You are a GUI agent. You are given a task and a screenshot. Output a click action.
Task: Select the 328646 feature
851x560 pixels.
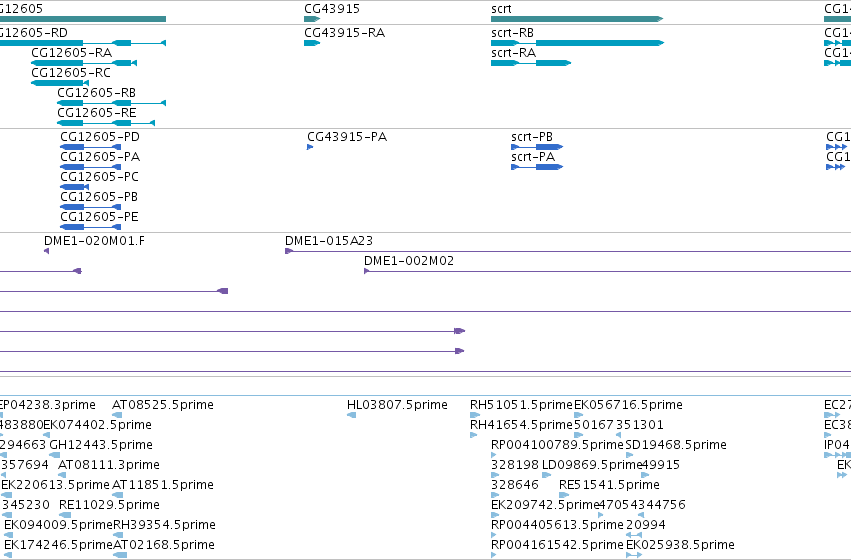(494, 495)
